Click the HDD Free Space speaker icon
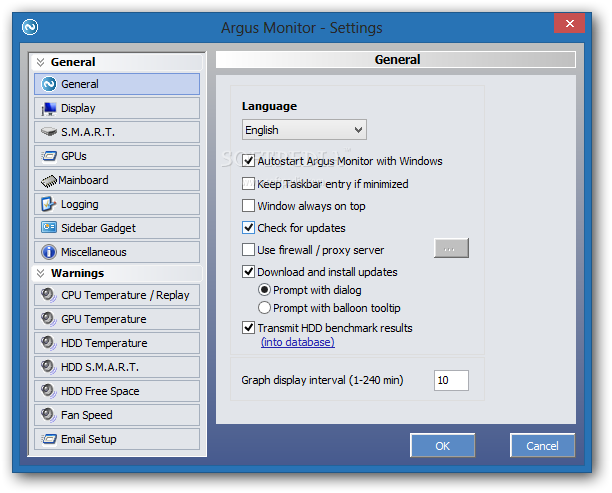The image size is (612, 493). (49, 391)
